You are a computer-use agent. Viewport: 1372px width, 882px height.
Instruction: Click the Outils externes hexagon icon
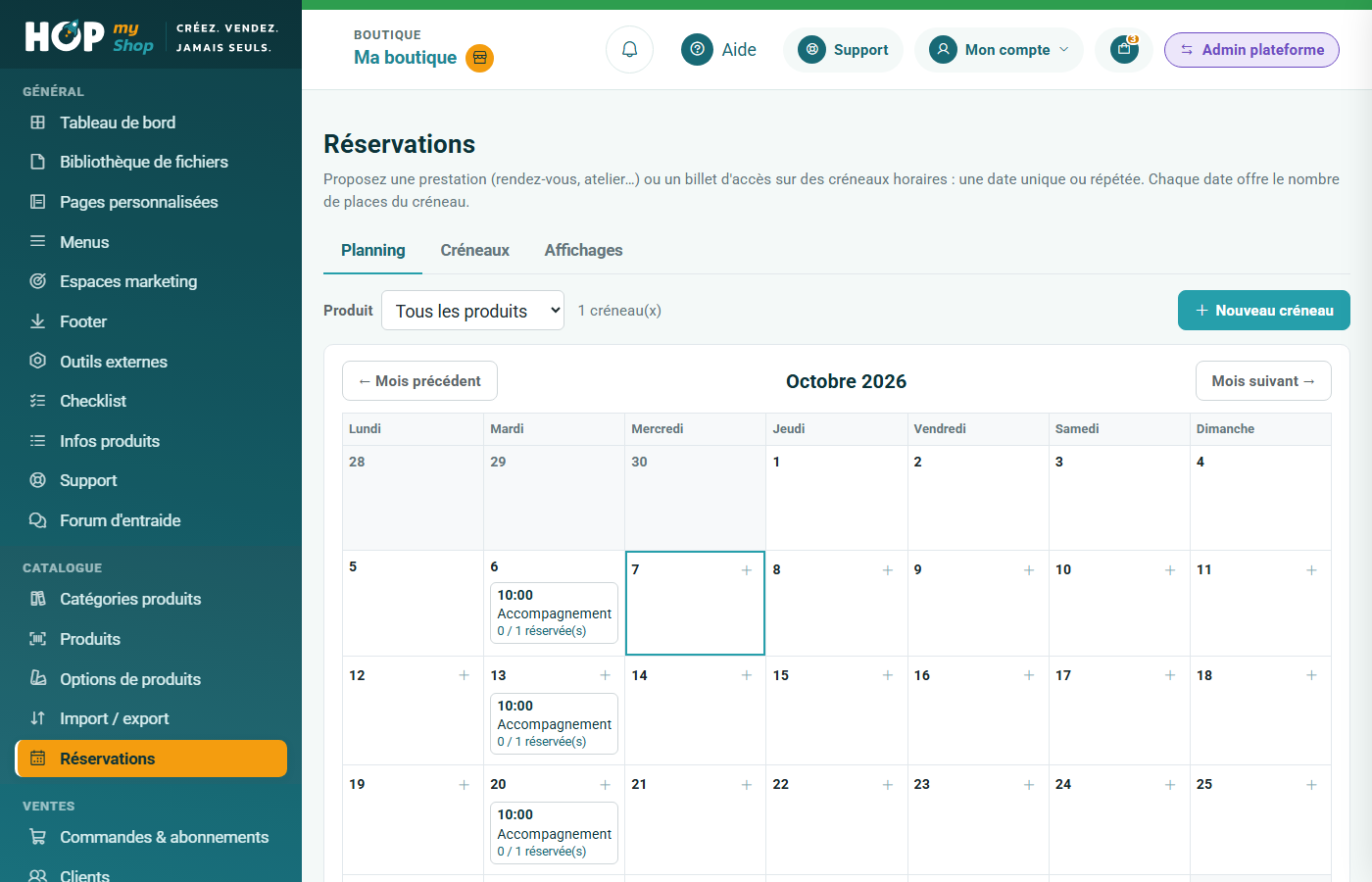tap(38, 361)
